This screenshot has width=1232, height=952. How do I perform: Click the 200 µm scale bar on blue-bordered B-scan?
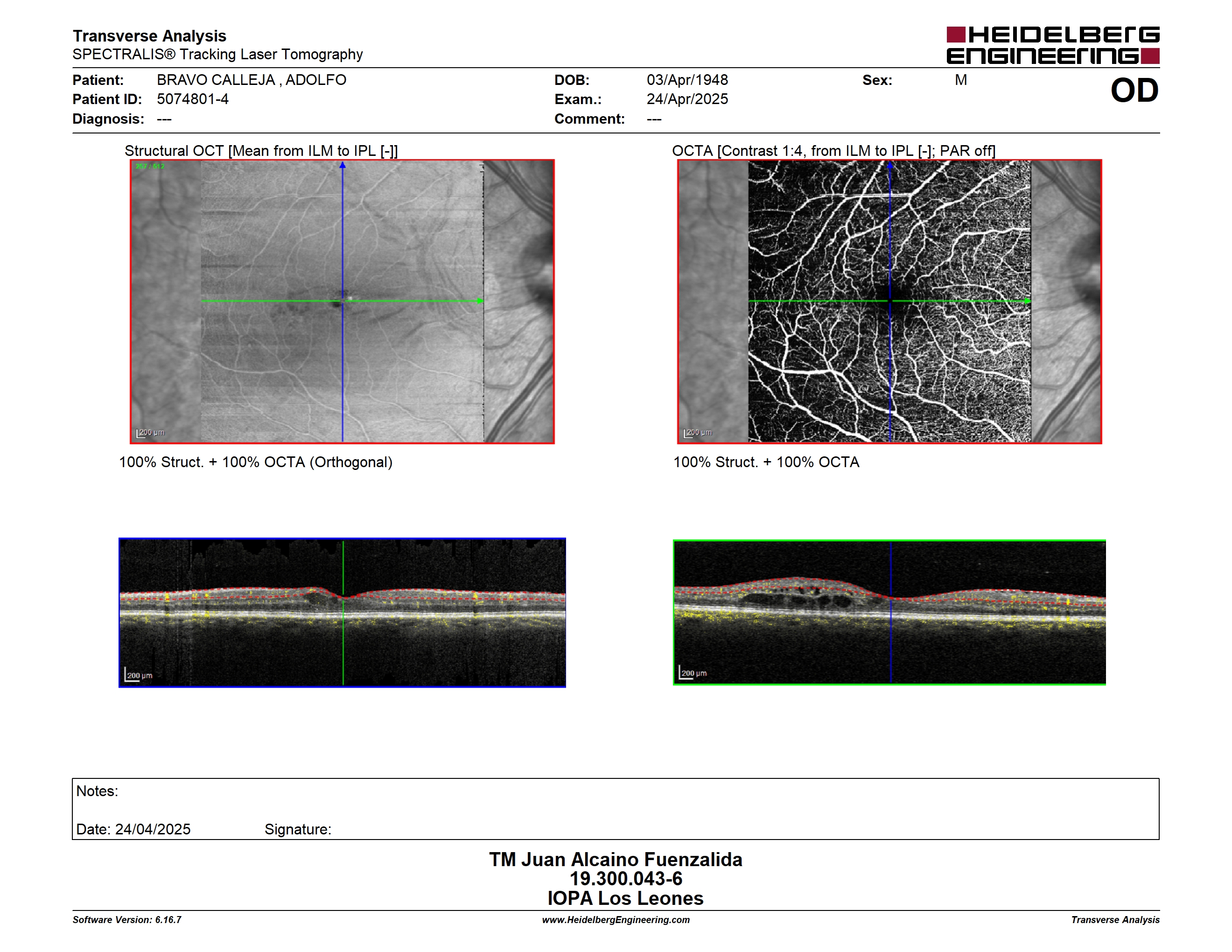pos(138,674)
